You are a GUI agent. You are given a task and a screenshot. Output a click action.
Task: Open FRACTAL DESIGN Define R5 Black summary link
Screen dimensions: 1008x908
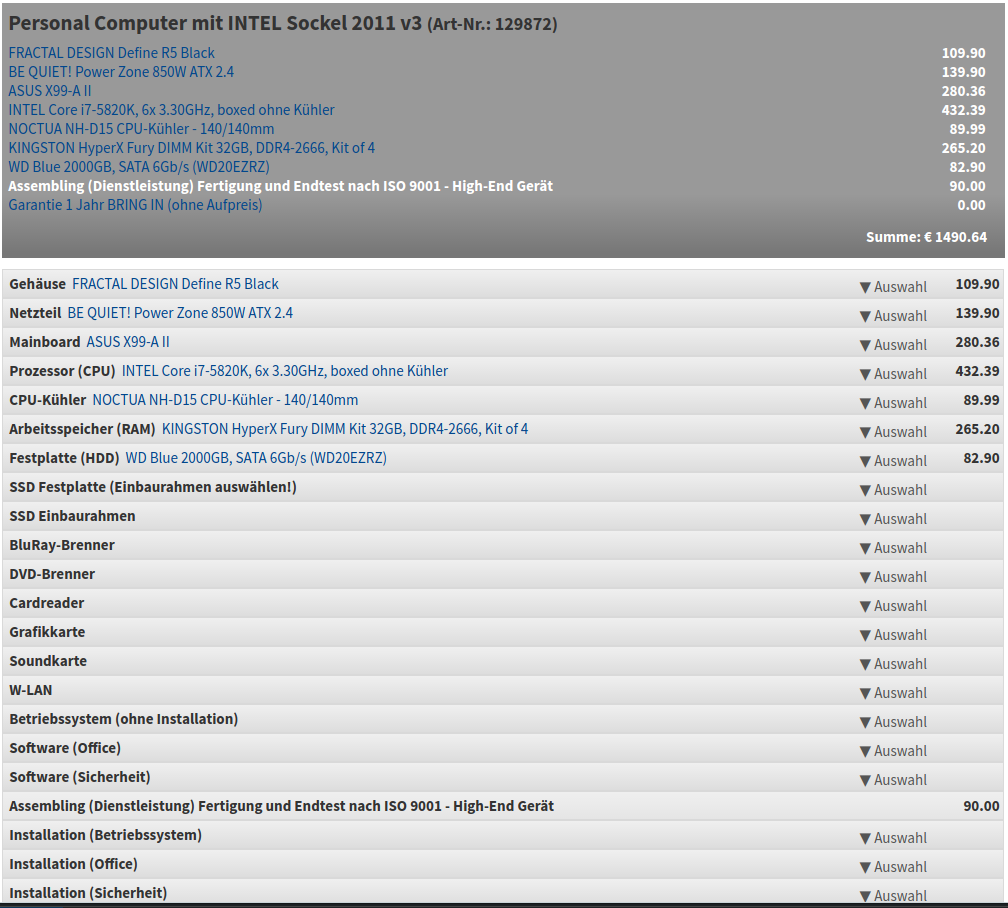coord(111,53)
